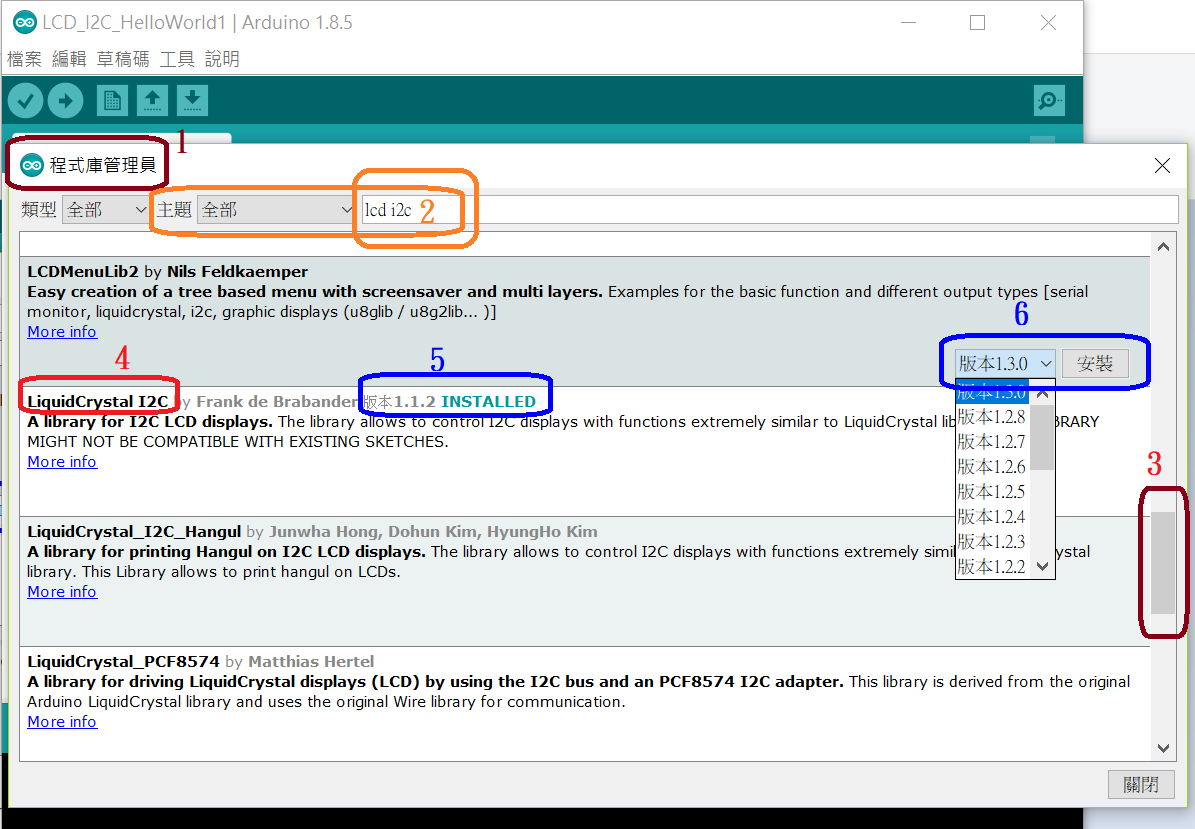
Task: Open the 編輯 menu
Action: pyautogui.click(x=69, y=59)
